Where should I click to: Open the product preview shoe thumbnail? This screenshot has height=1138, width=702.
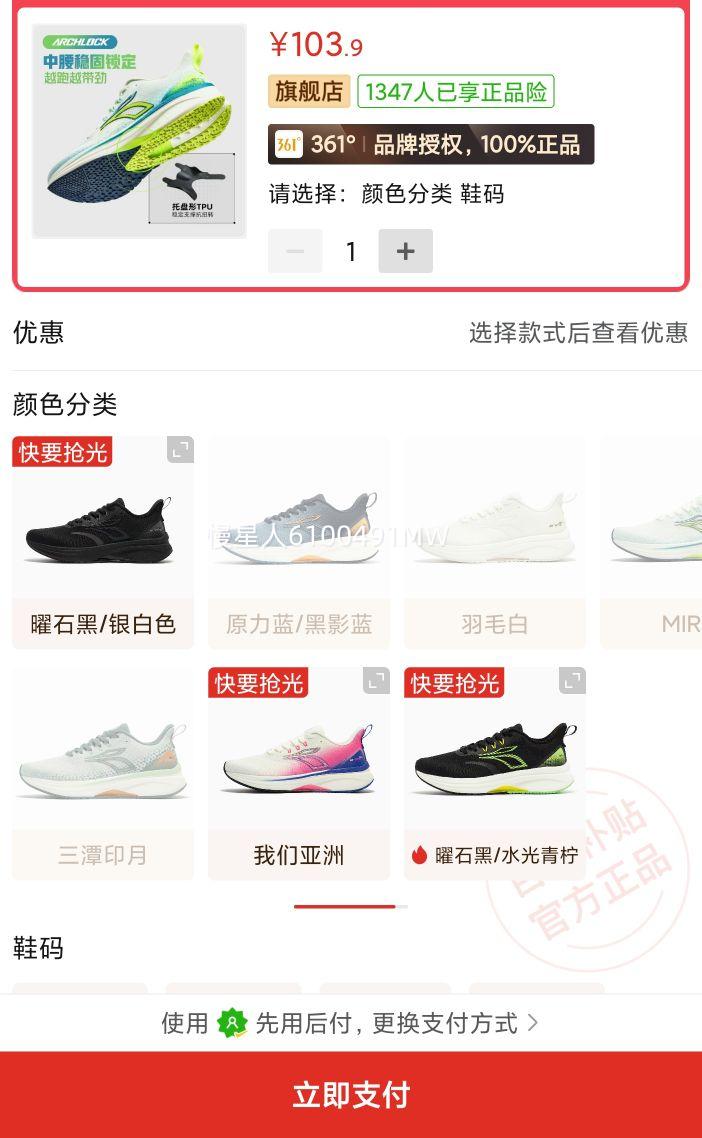point(139,131)
